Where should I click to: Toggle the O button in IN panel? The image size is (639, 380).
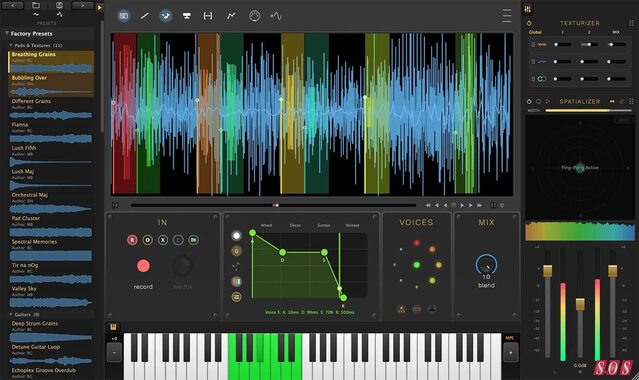[148, 240]
